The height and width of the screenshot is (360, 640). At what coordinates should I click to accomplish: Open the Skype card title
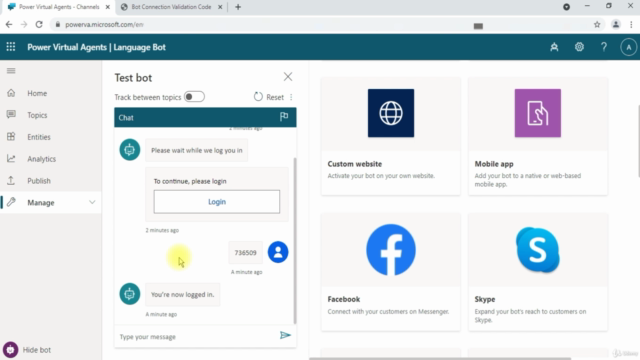pyautogui.click(x=484, y=299)
